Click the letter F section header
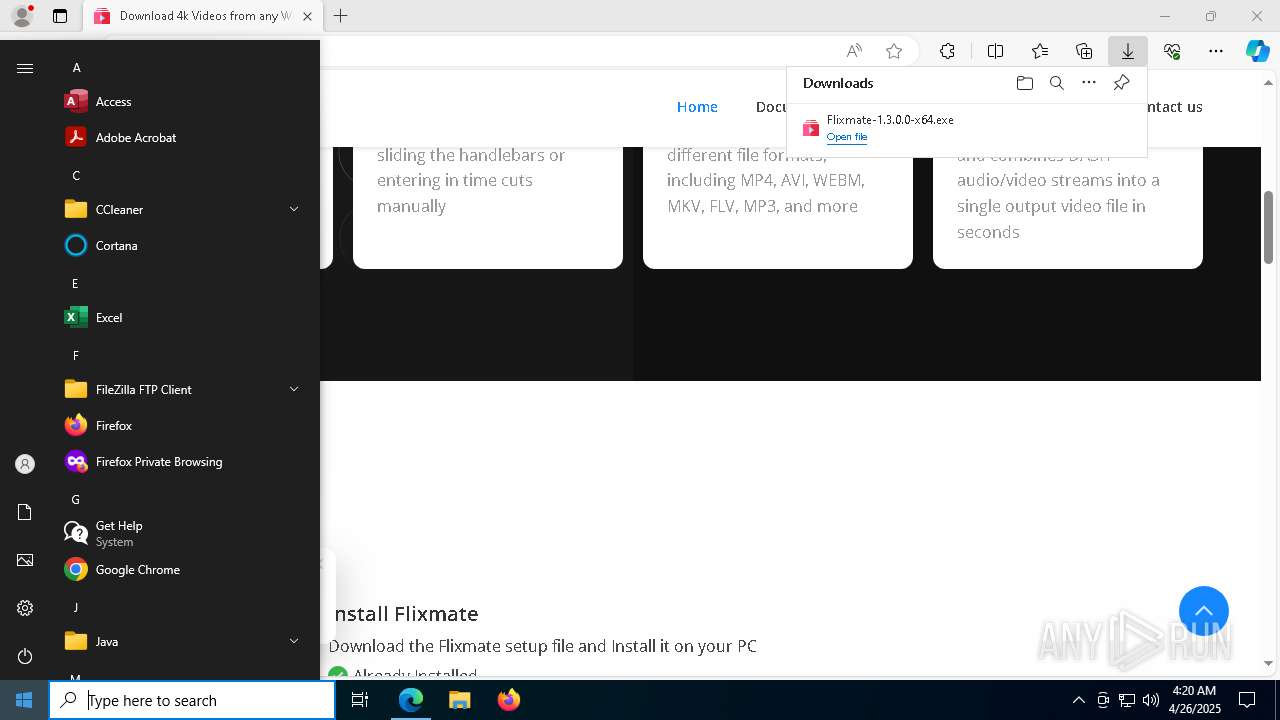Viewport: 1280px width, 720px height. (76, 355)
